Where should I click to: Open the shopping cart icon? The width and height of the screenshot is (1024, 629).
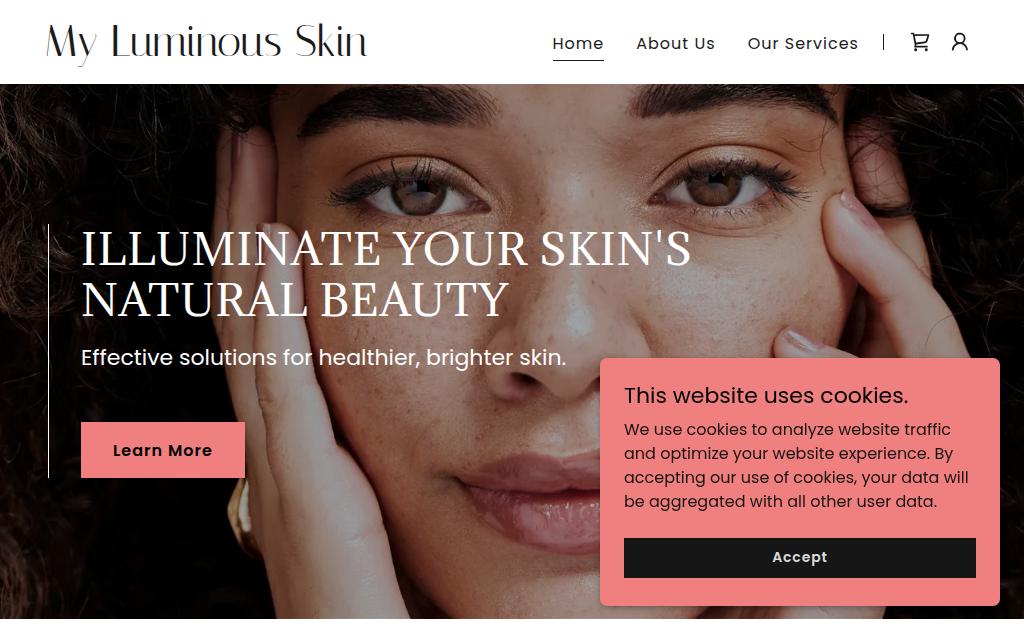920,42
